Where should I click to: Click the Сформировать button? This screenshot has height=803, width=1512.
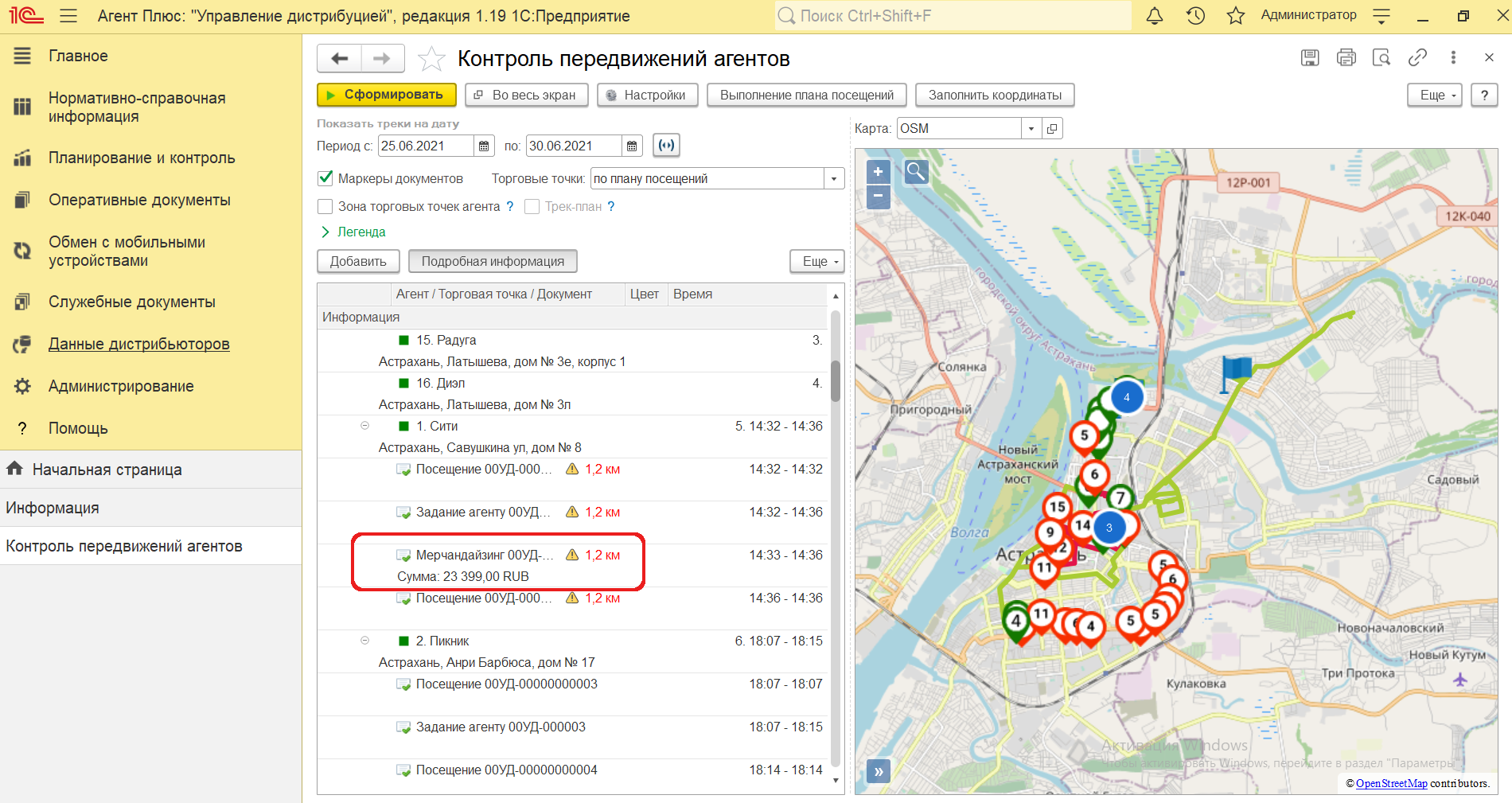point(387,95)
